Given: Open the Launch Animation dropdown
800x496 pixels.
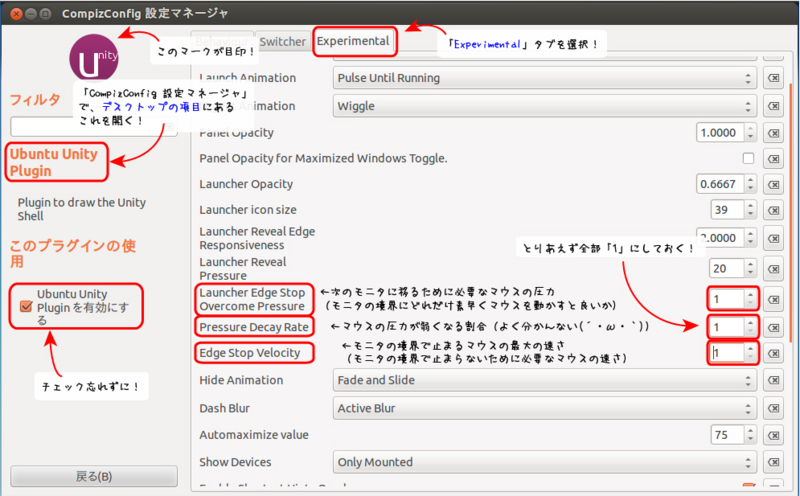Looking at the screenshot, I should (x=544, y=78).
